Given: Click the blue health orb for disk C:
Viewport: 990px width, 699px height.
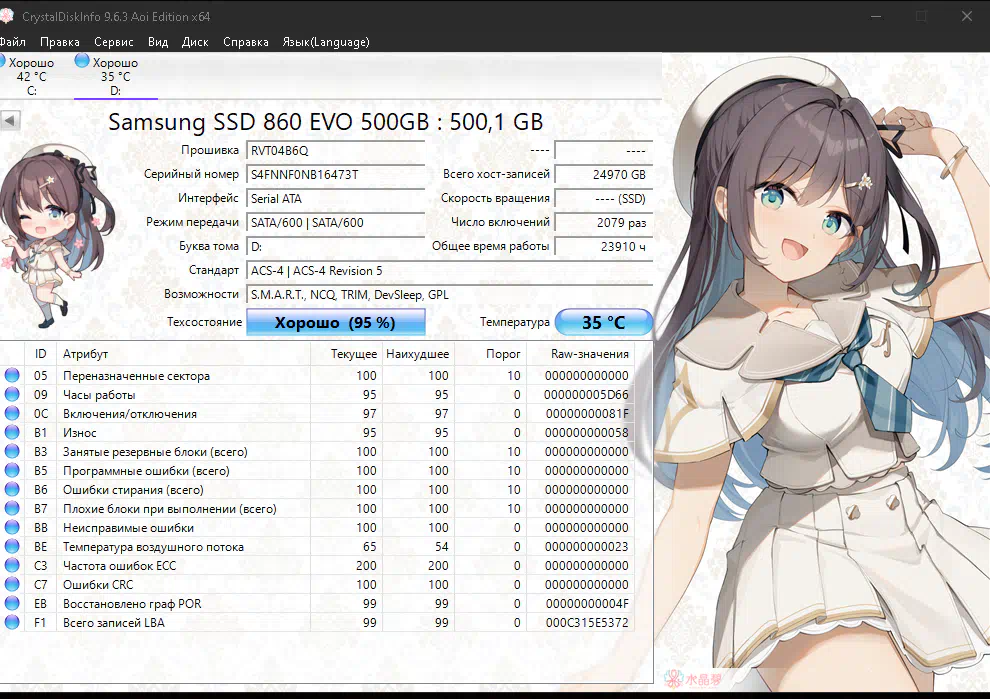Looking at the screenshot, I should (2, 61).
